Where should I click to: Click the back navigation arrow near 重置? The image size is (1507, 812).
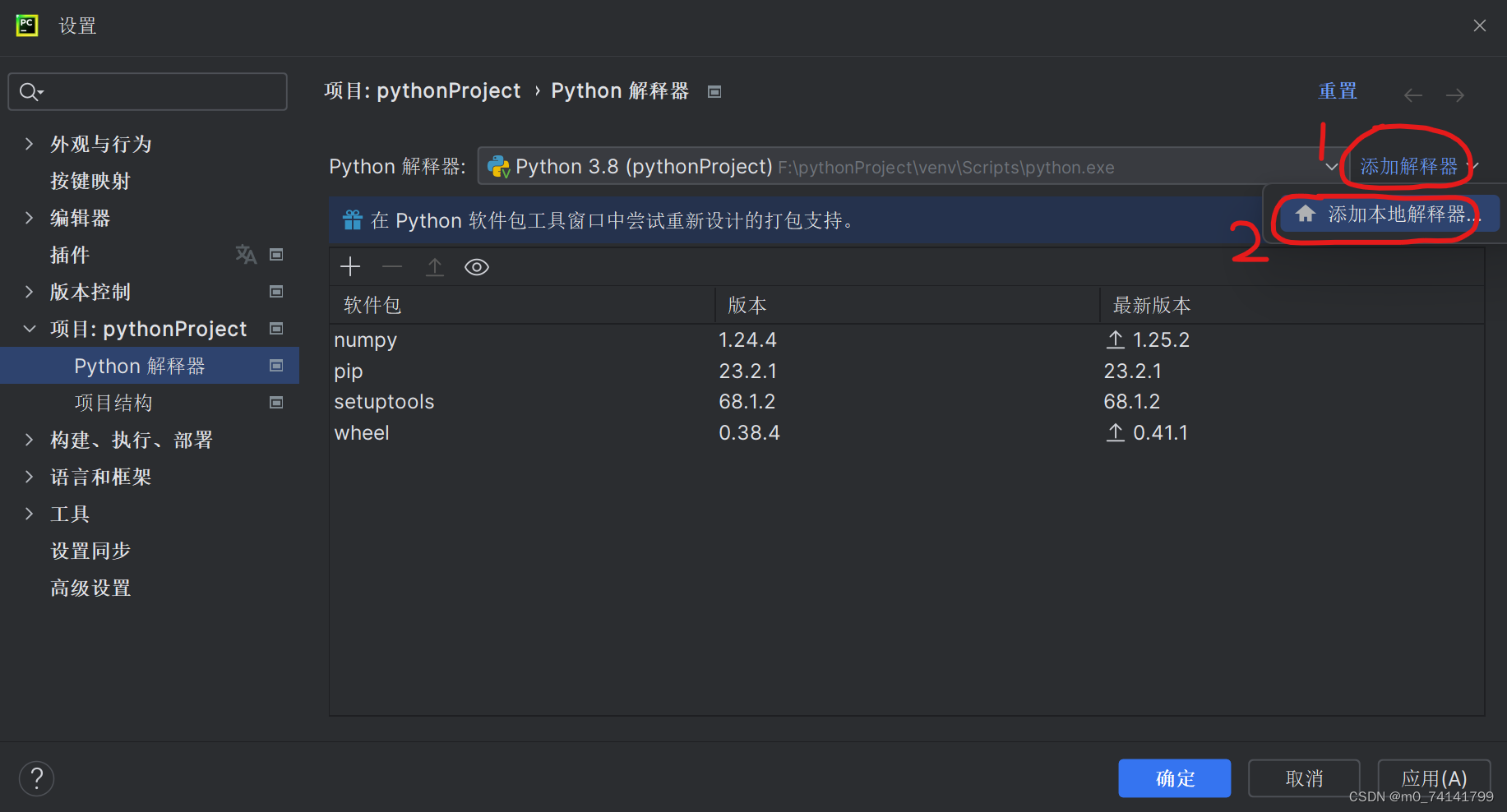[1412, 95]
